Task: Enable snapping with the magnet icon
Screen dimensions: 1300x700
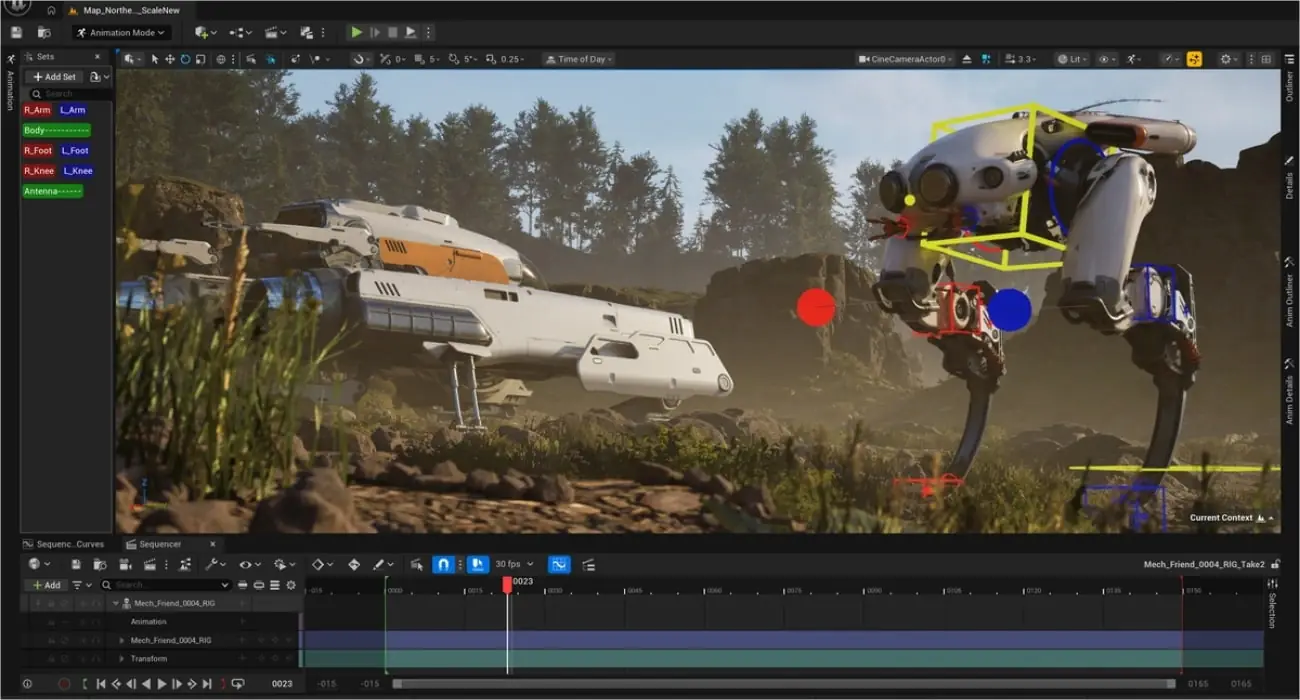Action: click(443, 563)
